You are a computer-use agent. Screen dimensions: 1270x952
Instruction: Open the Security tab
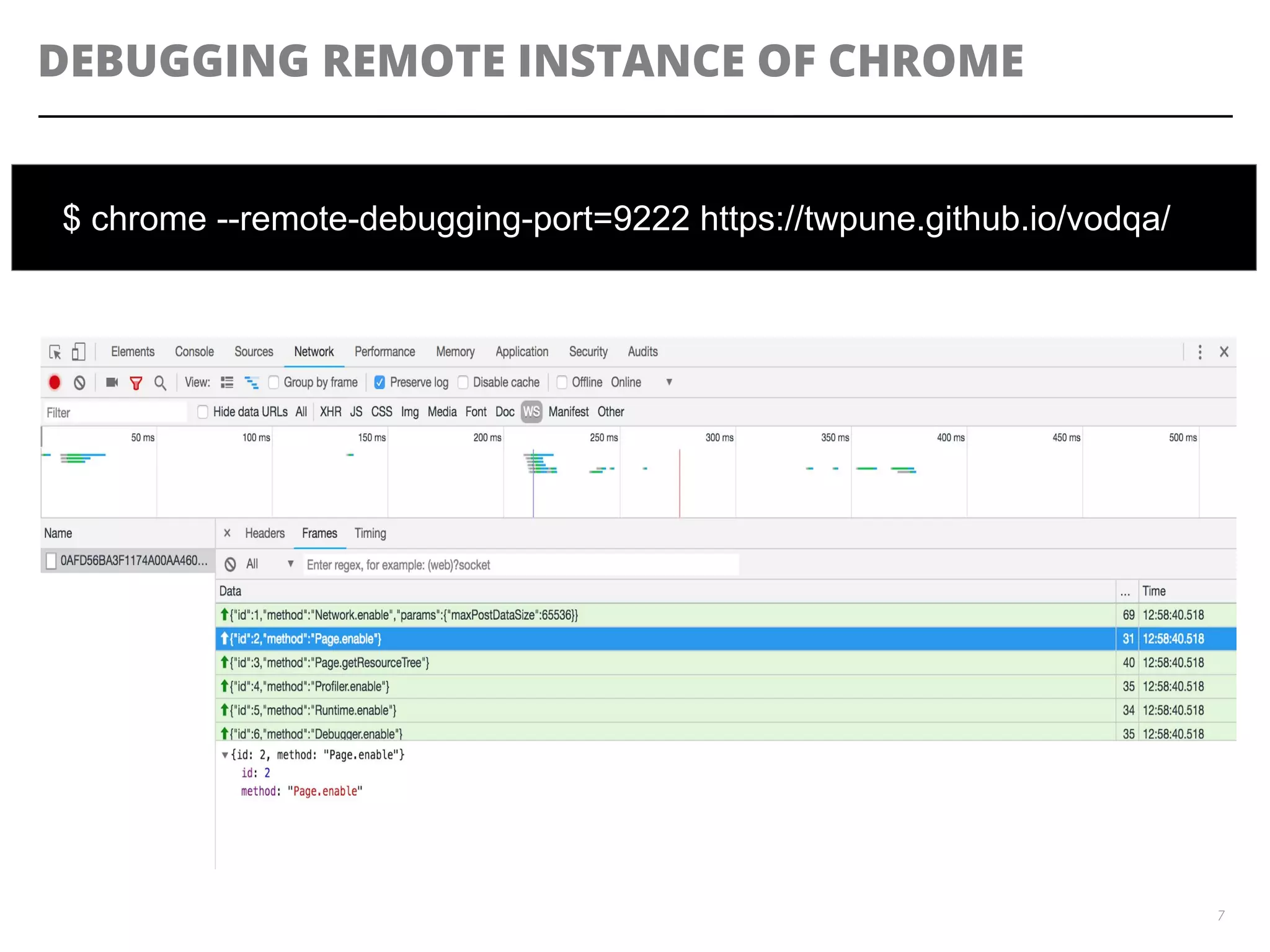(588, 351)
